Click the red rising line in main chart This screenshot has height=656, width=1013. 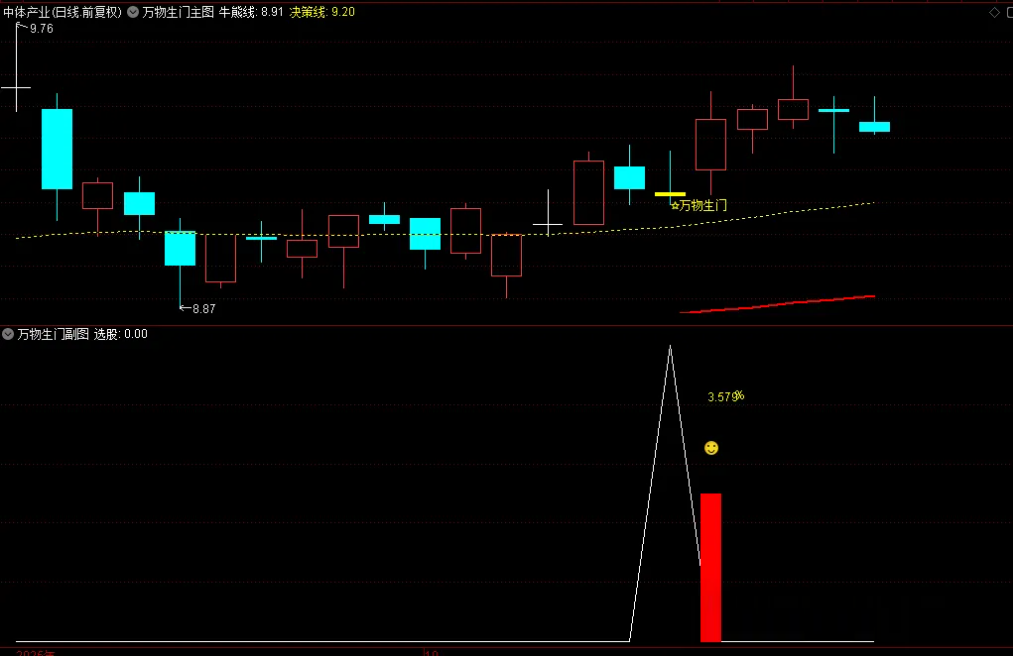(780, 304)
